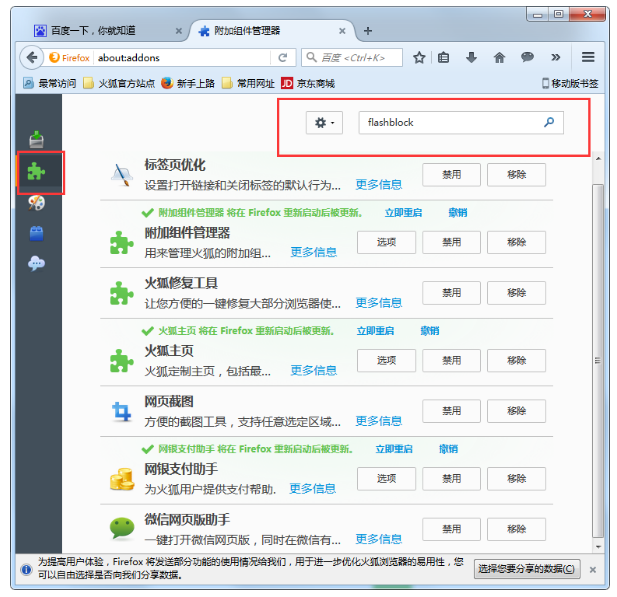Open the hamburger menu button
The height and width of the screenshot is (597, 617).
[x=588, y=57]
